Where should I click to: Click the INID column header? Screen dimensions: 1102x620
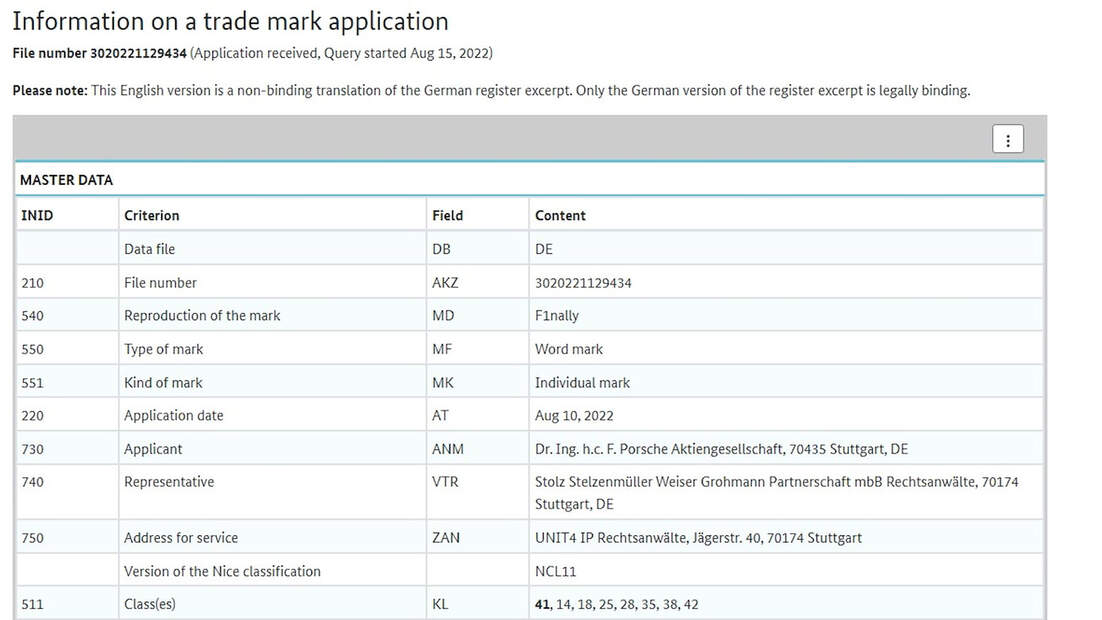(x=67, y=215)
